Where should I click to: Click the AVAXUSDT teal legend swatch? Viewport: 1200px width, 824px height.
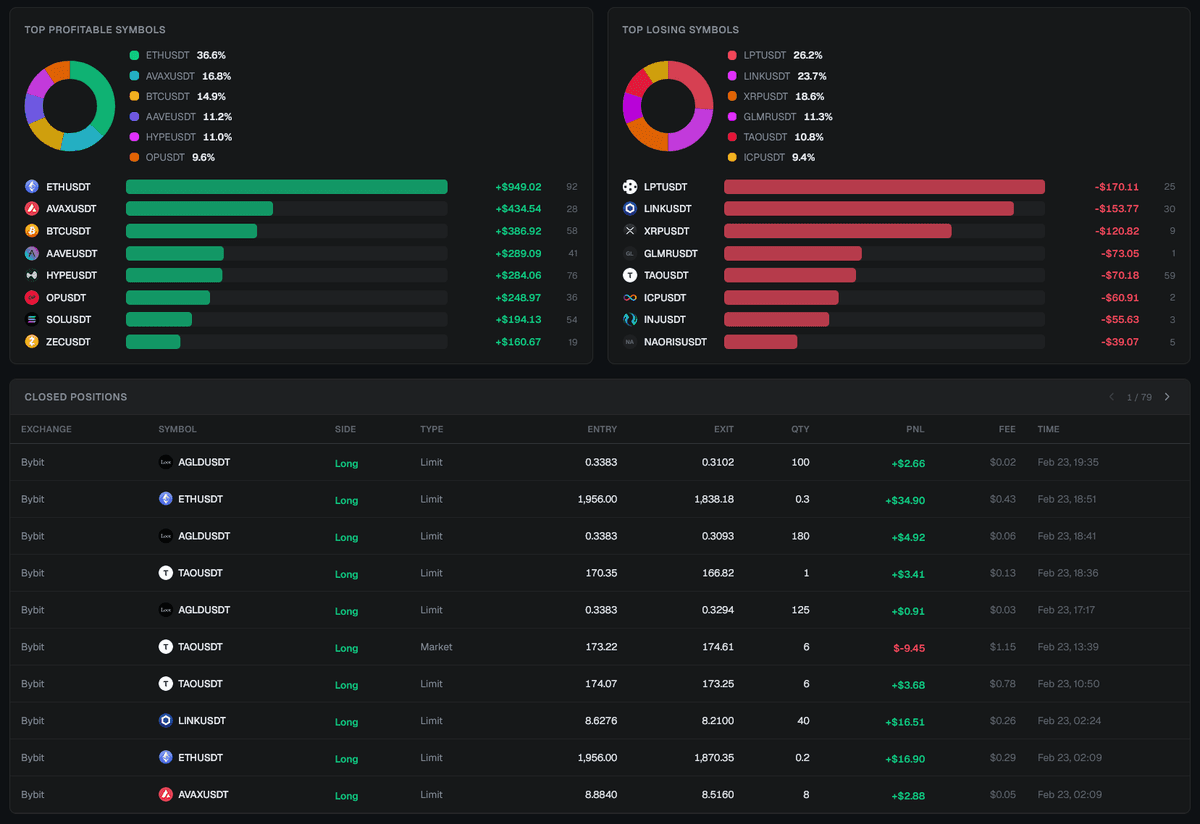[134, 76]
